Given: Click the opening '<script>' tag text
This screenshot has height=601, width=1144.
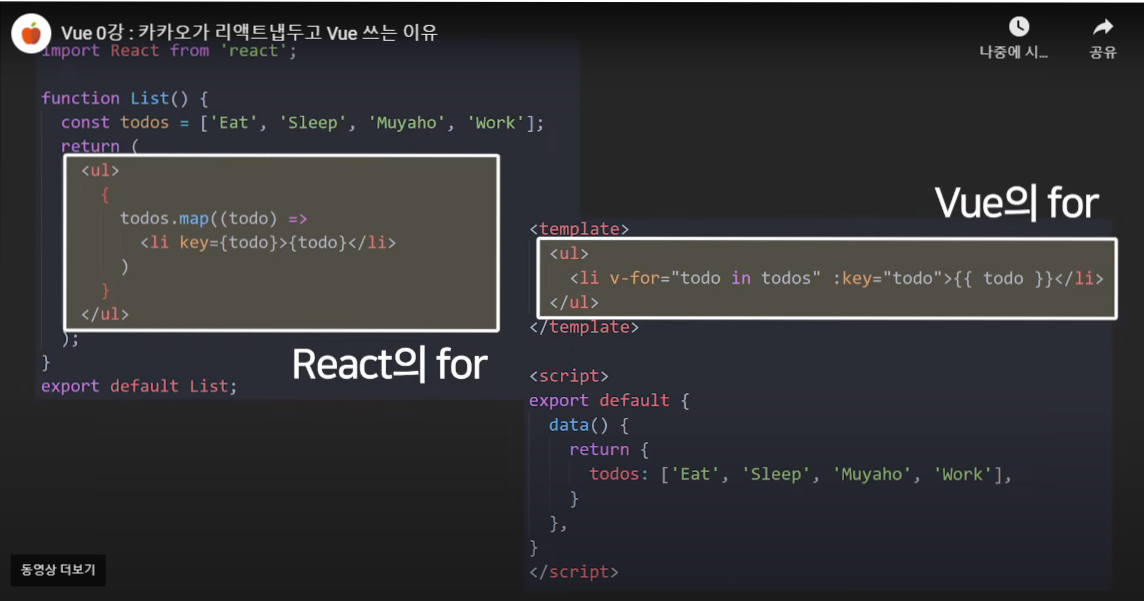Looking at the screenshot, I should [x=569, y=376].
